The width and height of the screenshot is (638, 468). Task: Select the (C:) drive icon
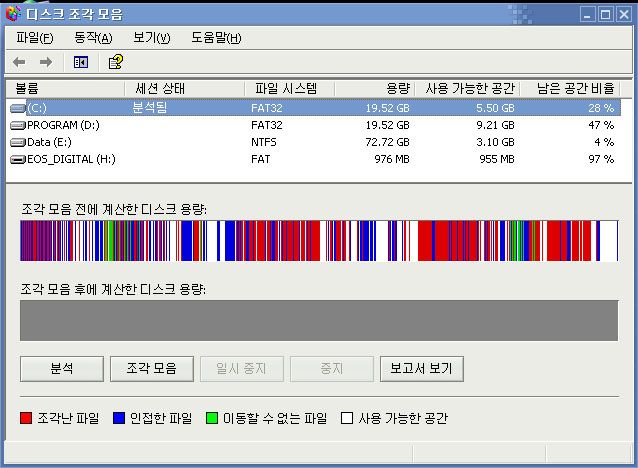pos(17,108)
